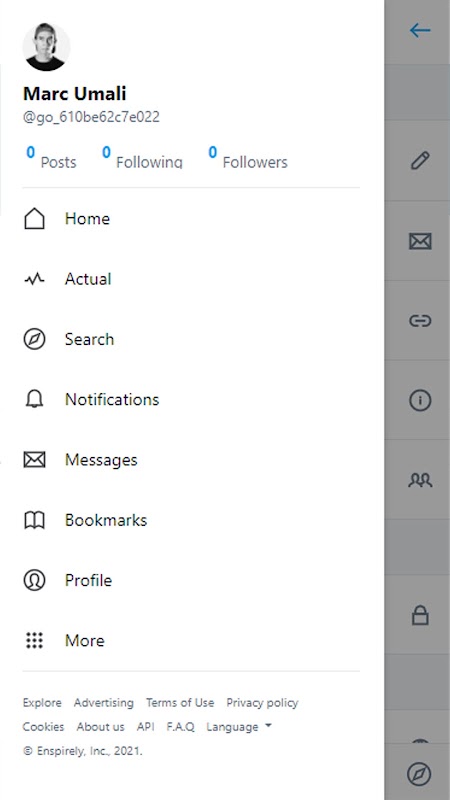Viewport: 450px width, 800px height.
Task: Open the Language dropdown
Action: pyautogui.click(x=239, y=727)
